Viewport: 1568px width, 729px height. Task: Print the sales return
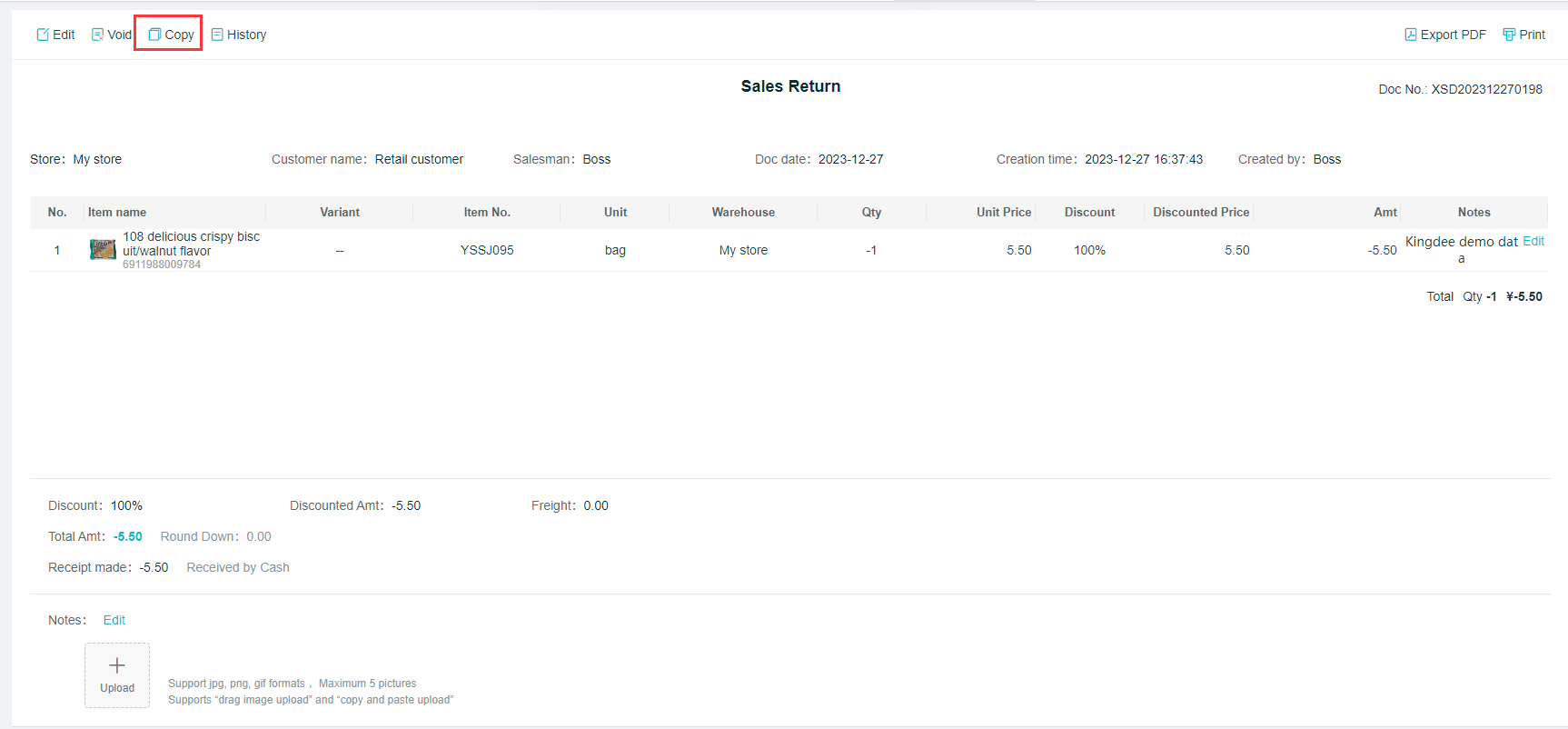point(1523,35)
